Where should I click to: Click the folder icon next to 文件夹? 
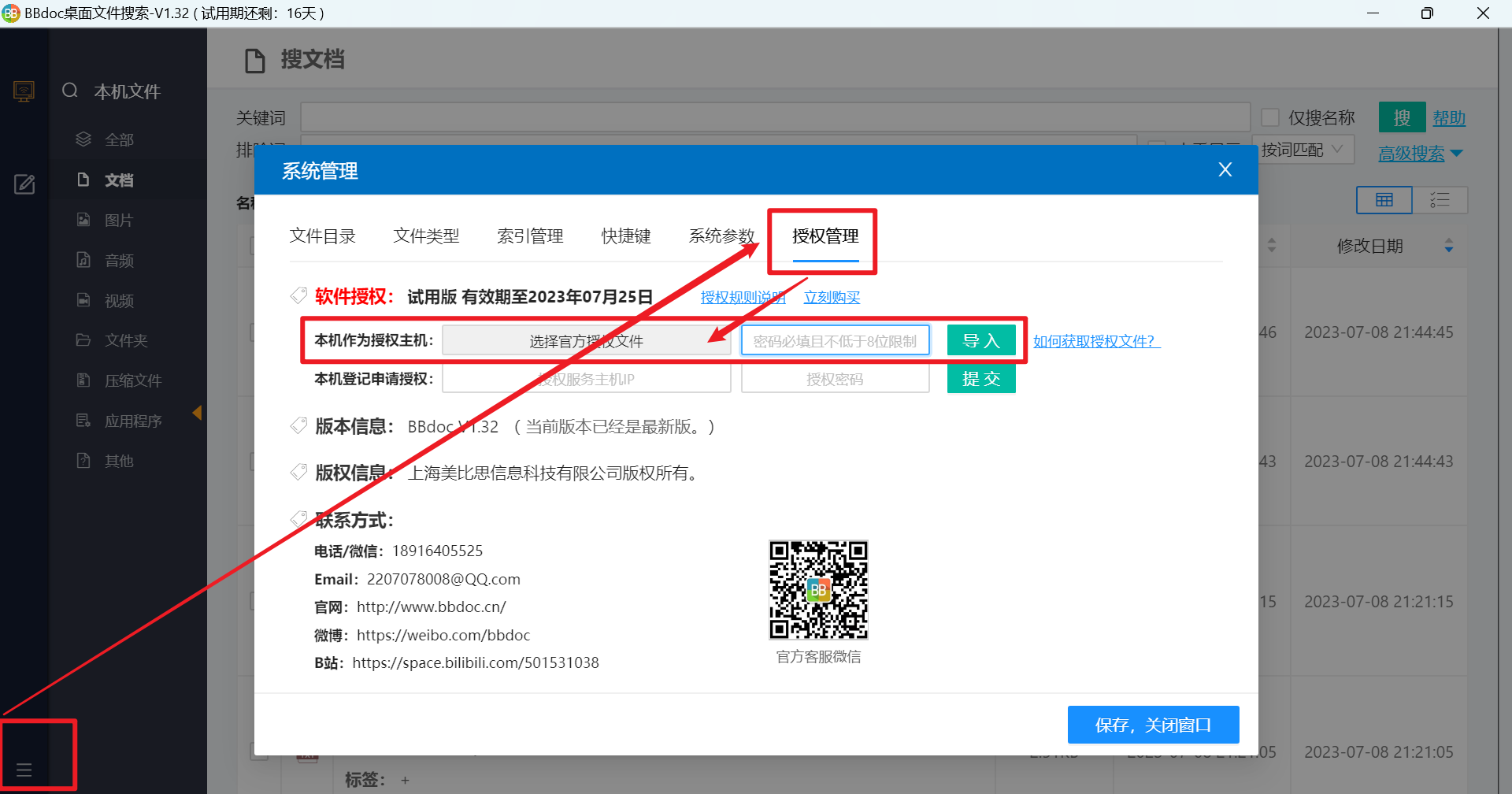(x=83, y=339)
